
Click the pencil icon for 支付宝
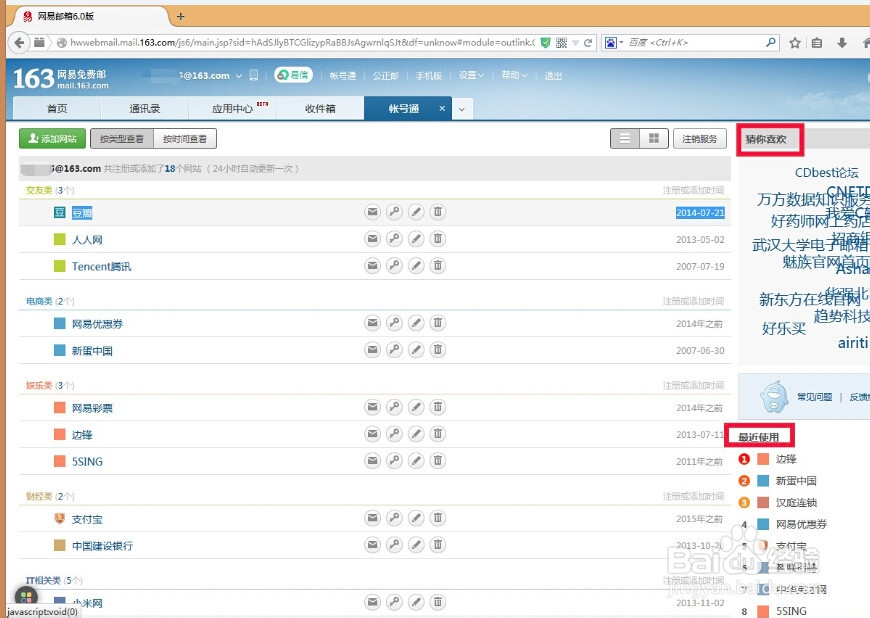click(x=416, y=518)
